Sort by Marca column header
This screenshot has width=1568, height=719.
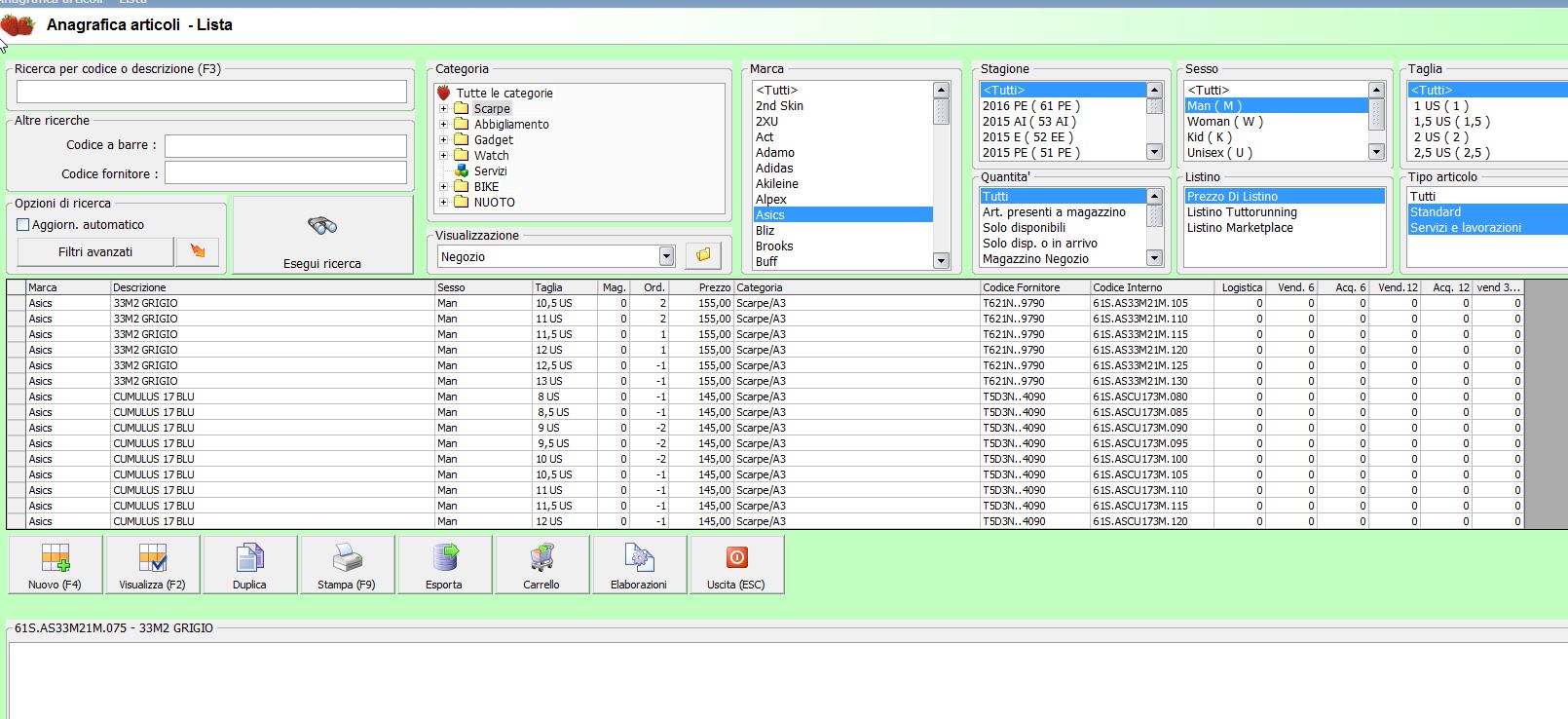pyautogui.click(x=67, y=287)
